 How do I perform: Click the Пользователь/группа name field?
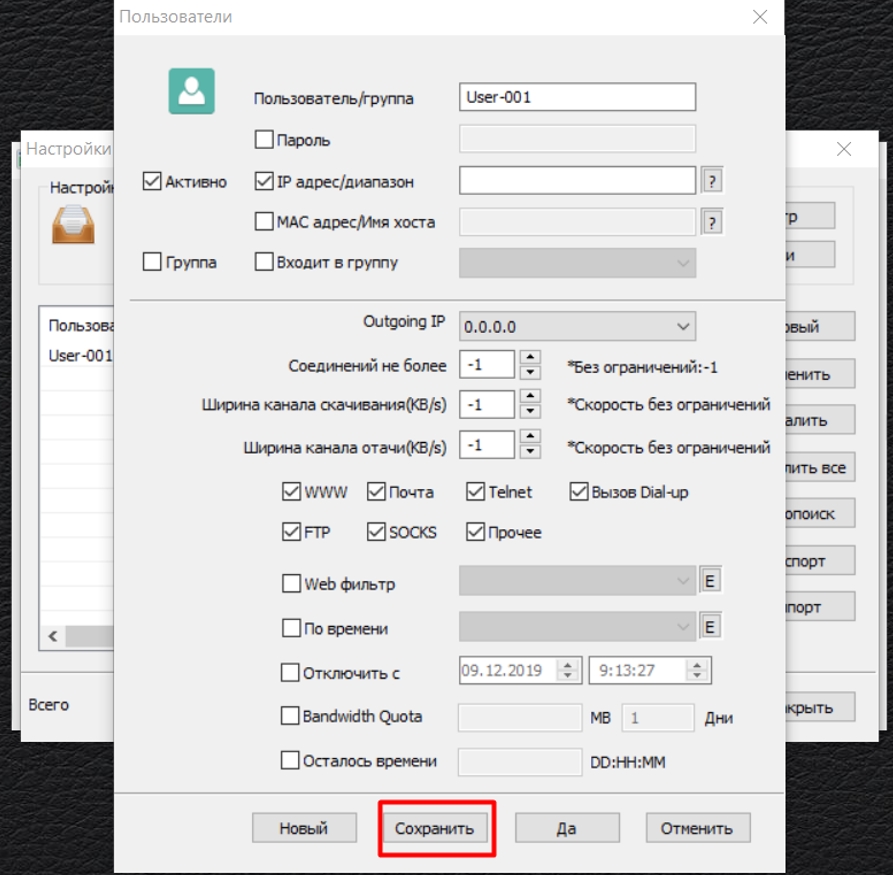tap(577, 97)
